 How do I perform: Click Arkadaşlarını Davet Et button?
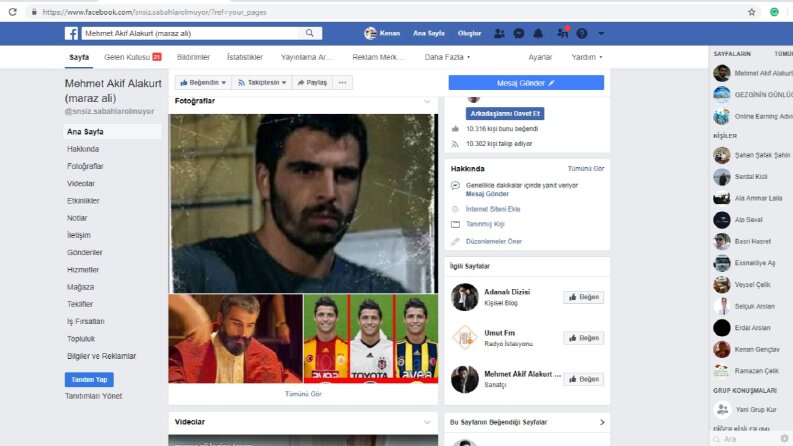(x=505, y=114)
